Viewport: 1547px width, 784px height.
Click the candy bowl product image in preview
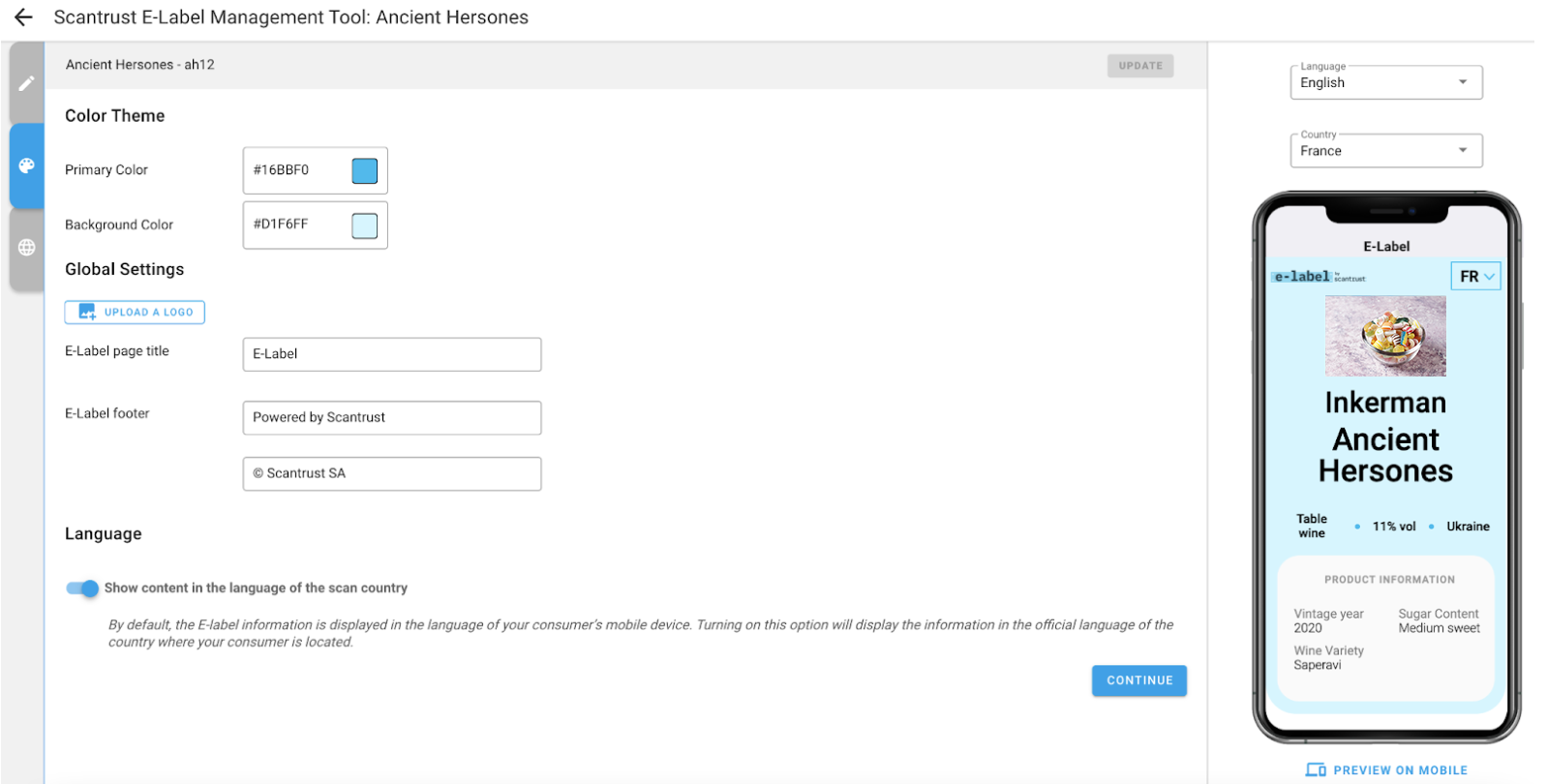coord(1385,336)
